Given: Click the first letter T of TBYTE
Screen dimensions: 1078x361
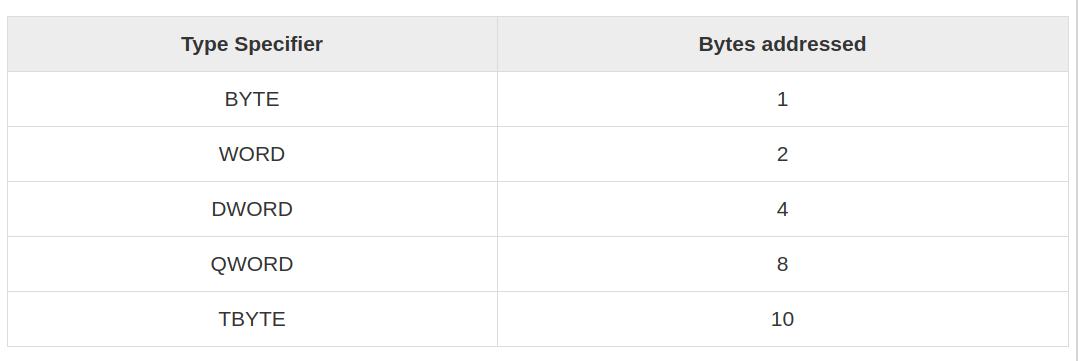Looking at the screenshot, I should pos(226,319).
